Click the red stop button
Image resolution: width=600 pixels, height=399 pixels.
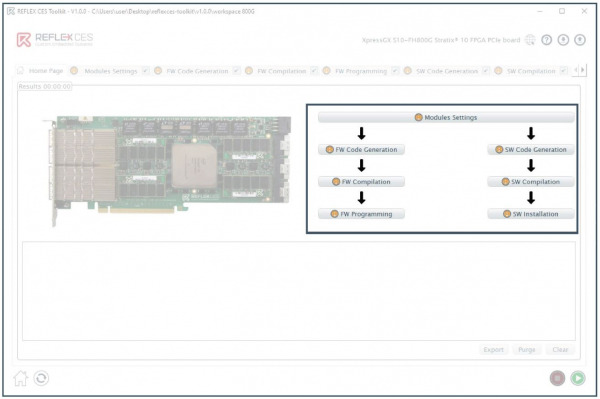pyautogui.click(x=558, y=378)
